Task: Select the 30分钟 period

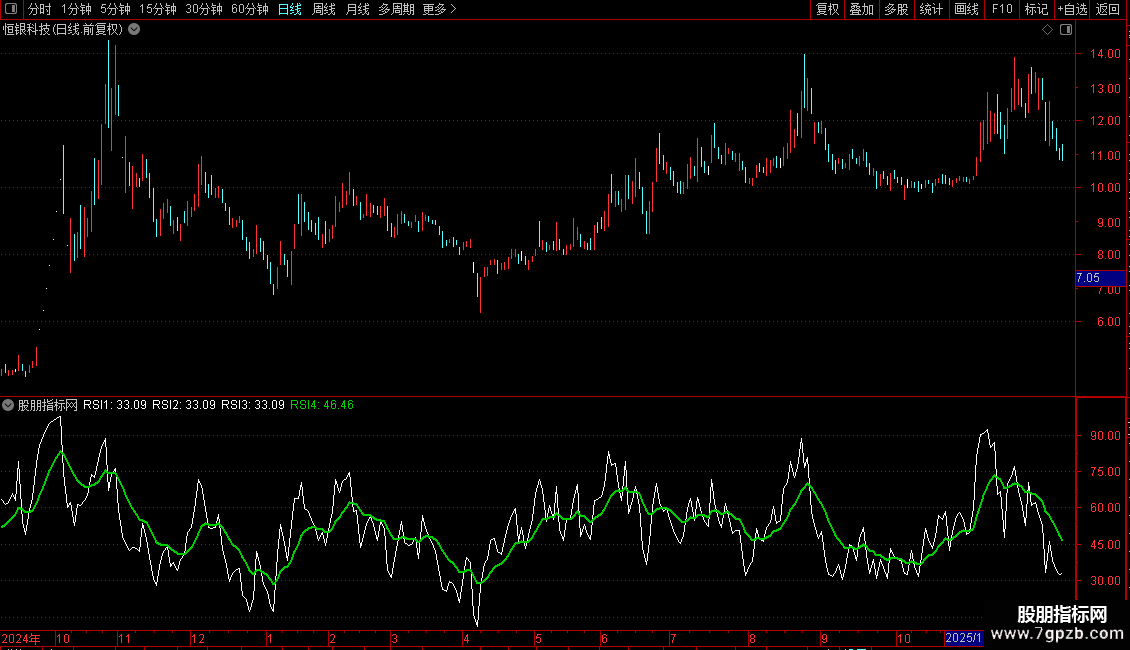Action: click(204, 9)
